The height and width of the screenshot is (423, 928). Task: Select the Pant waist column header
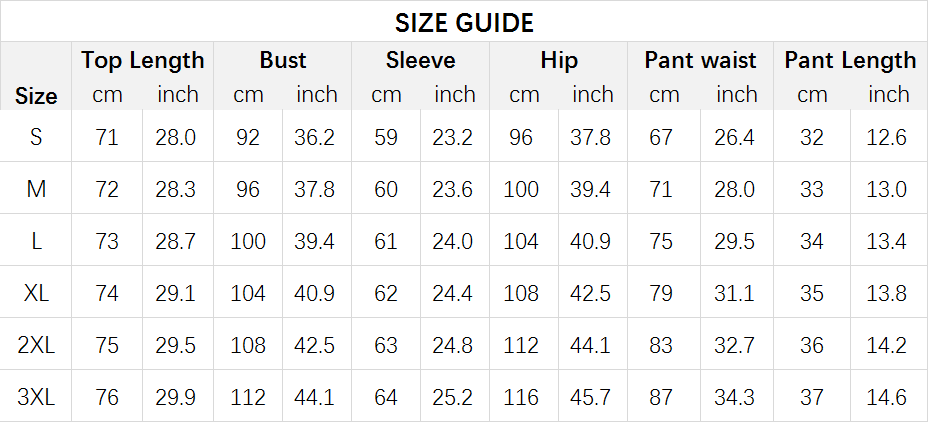point(700,60)
